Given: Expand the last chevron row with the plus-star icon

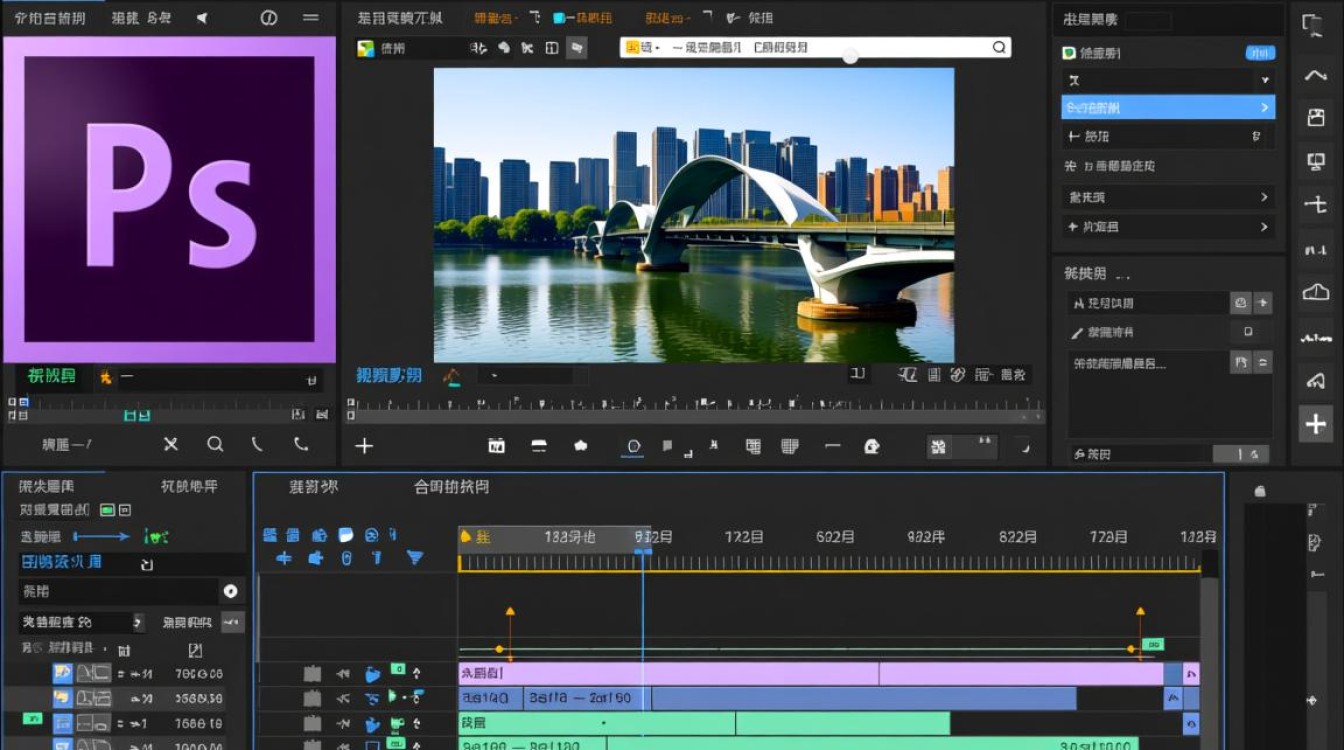Looking at the screenshot, I should pyautogui.click(x=1168, y=227).
